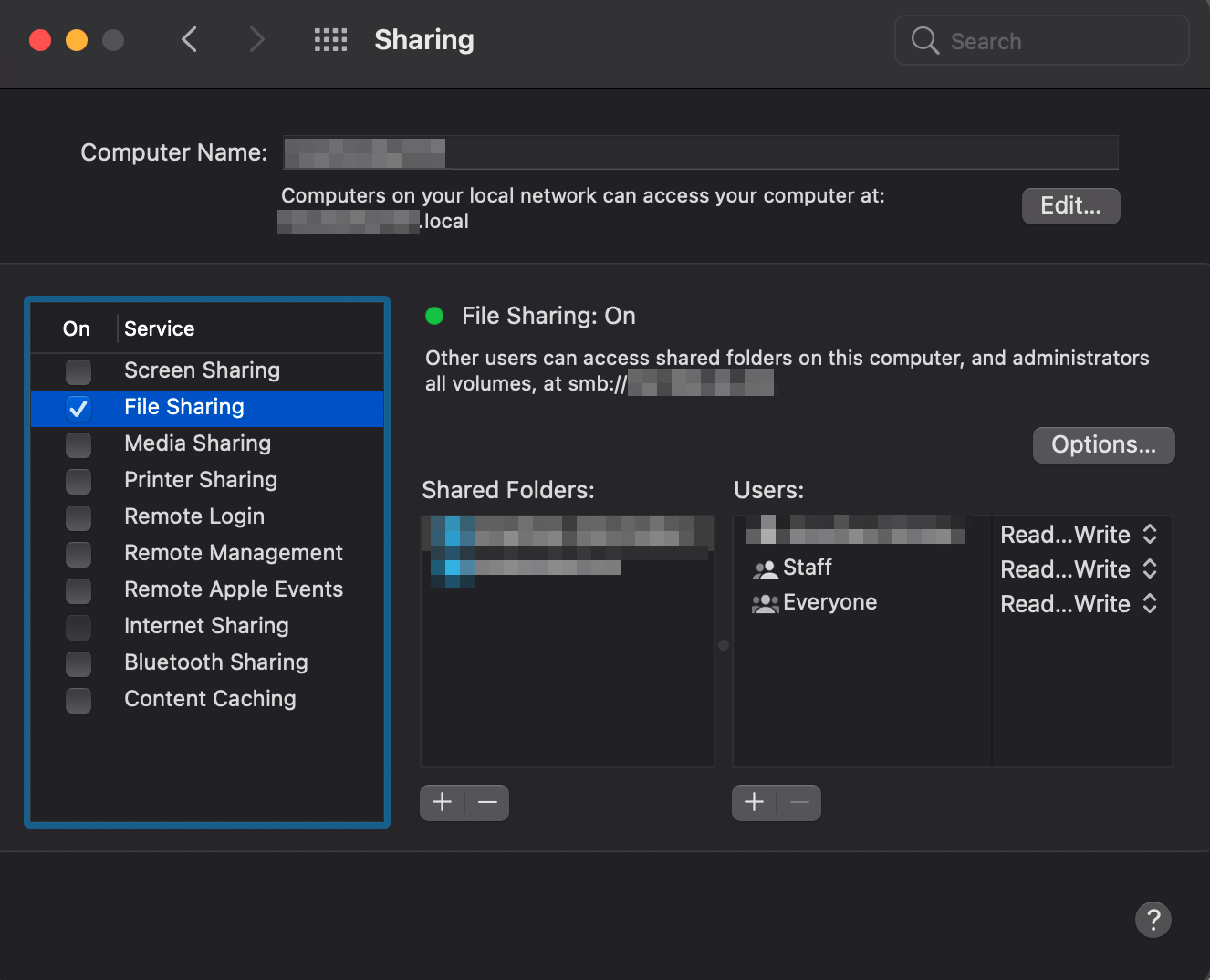Remove user with the dimmed minus button

coord(799,802)
